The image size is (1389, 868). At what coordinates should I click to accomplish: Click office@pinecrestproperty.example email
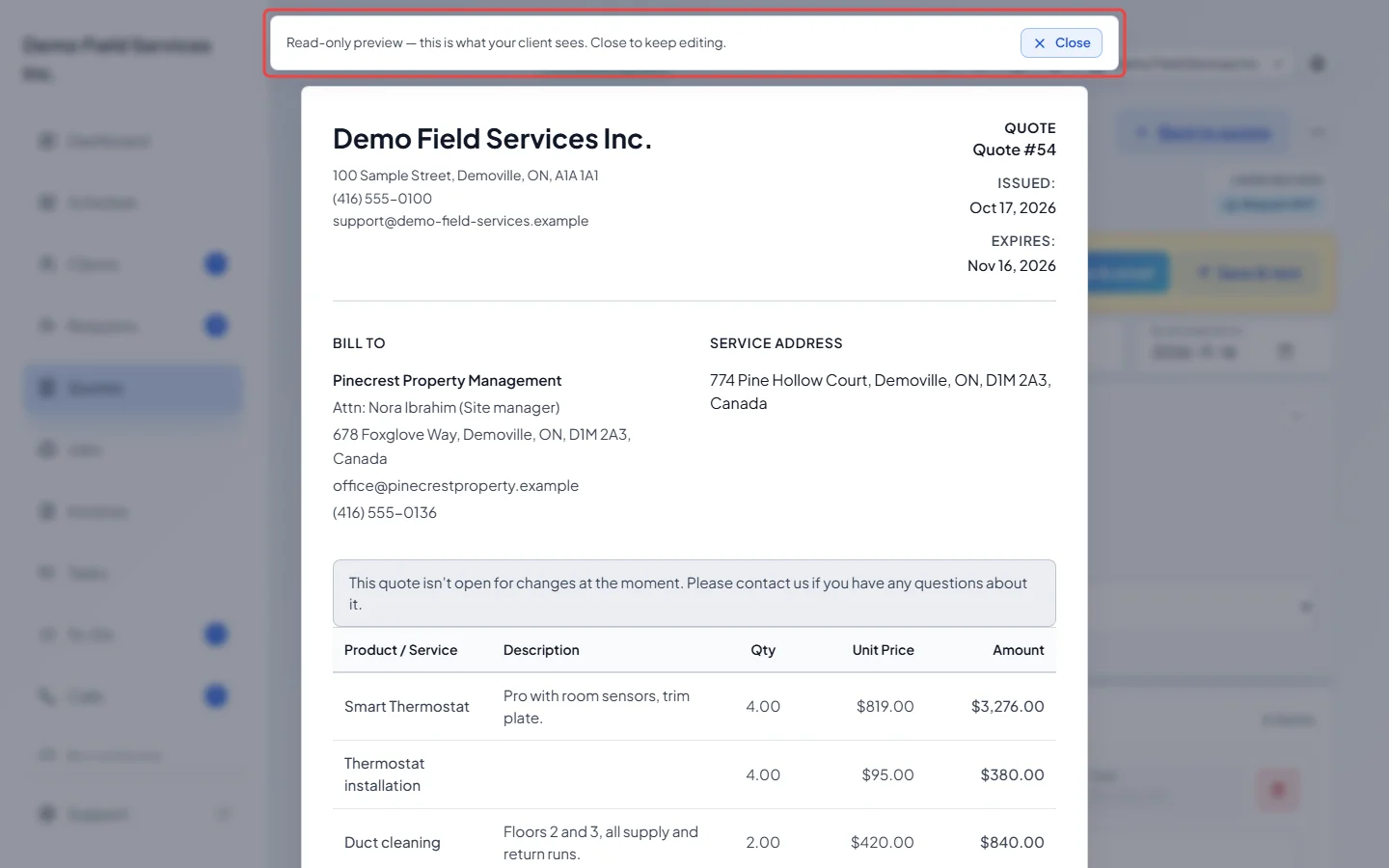[455, 486]
